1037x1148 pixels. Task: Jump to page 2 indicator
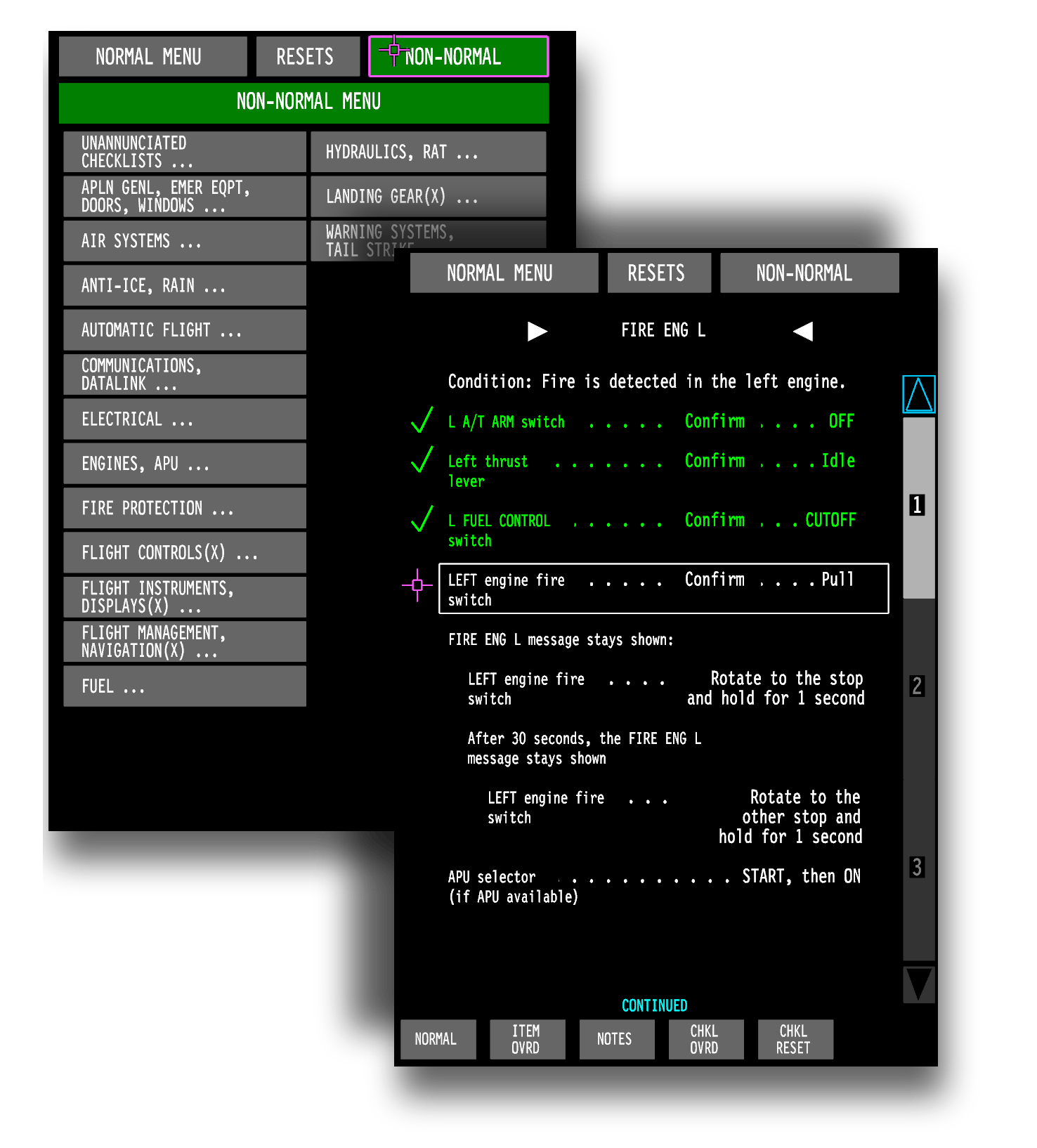pyautogui.click(x=917, y=686)
